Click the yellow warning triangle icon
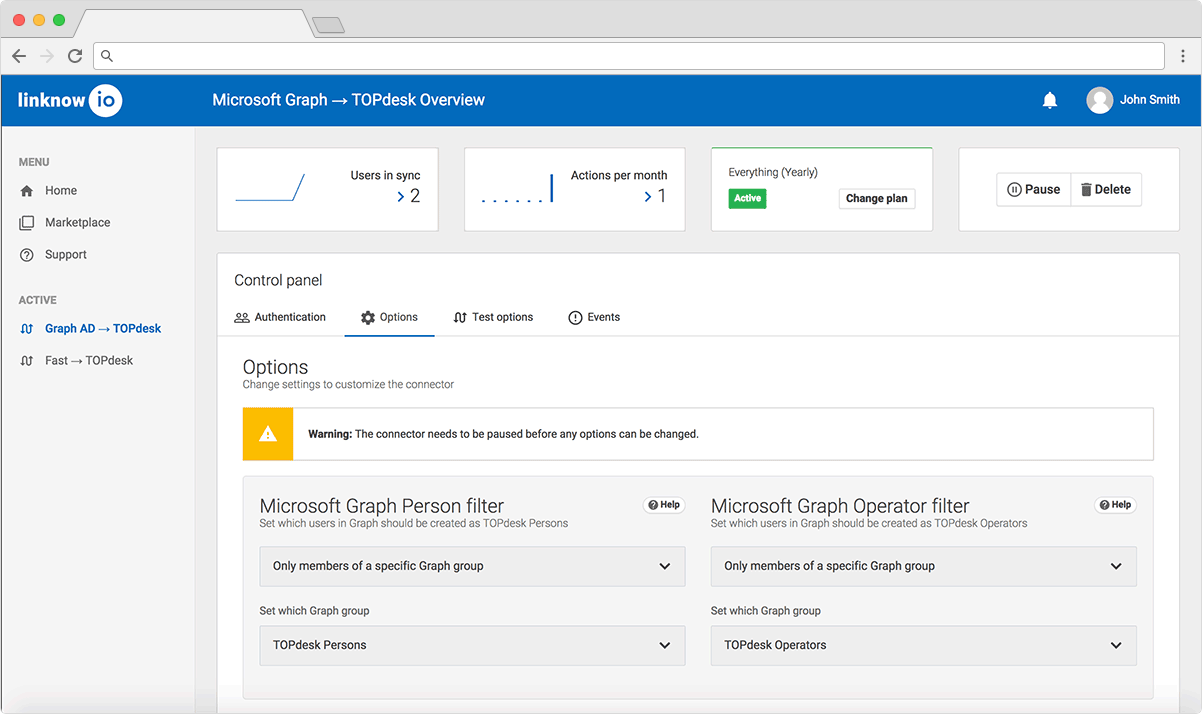 pos(268,434)
